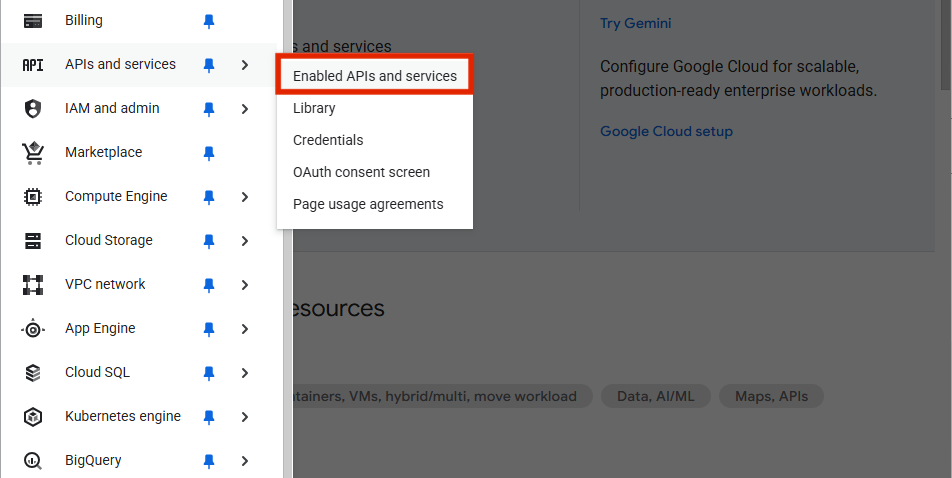Toggle the pin next to Marketplace
This screenshot has height=478, width=952.
click(209, 152)
